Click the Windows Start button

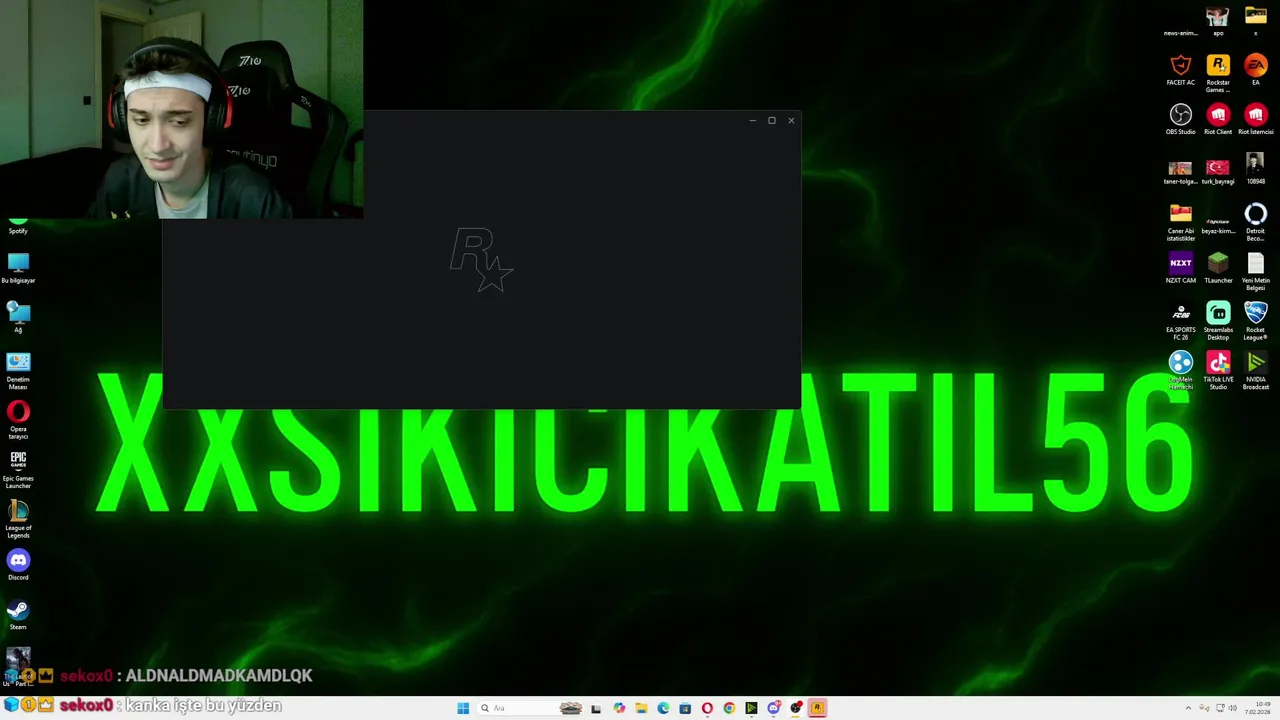pos(463,708)
